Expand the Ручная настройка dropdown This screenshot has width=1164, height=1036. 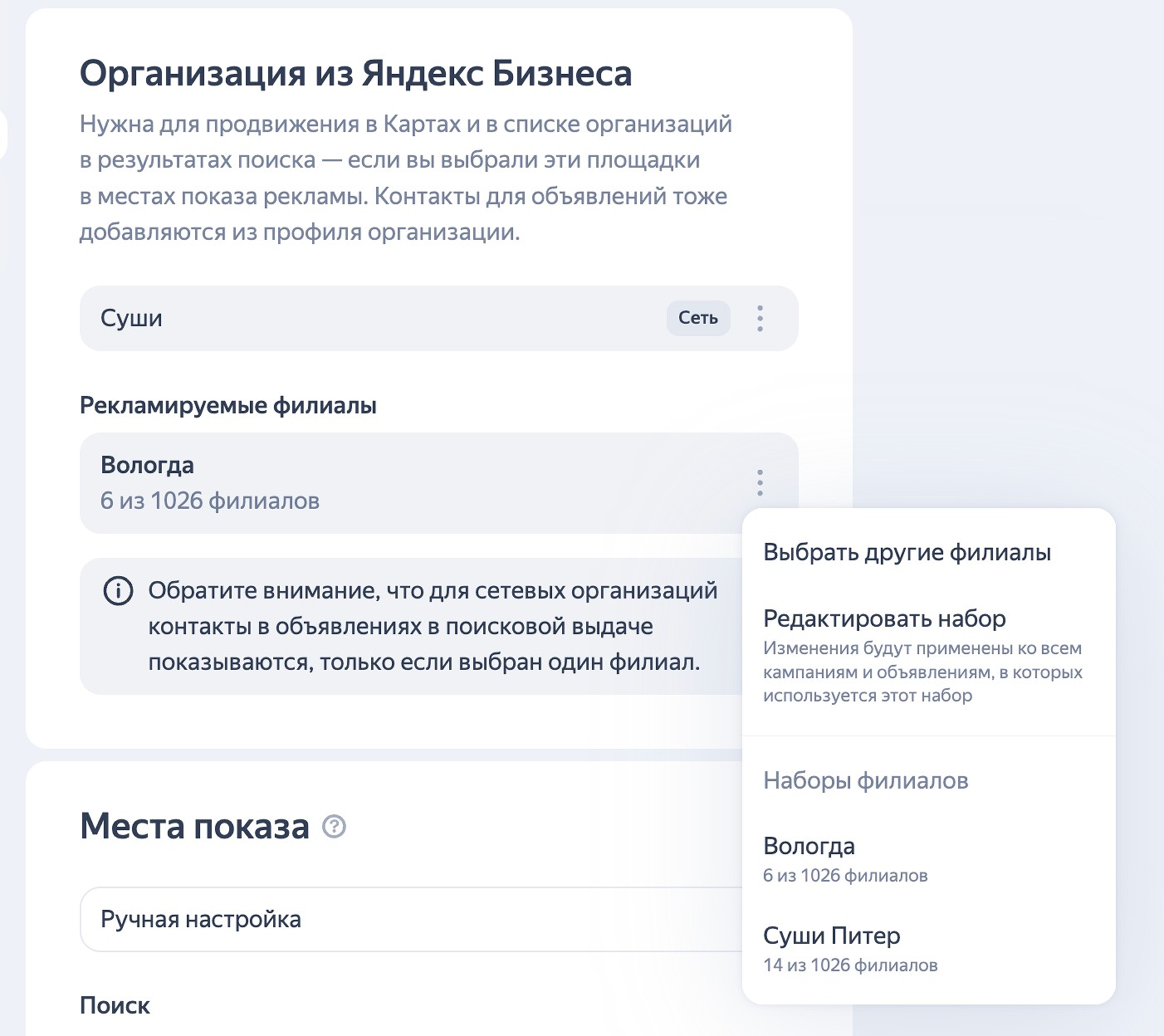tap(410, 919)
